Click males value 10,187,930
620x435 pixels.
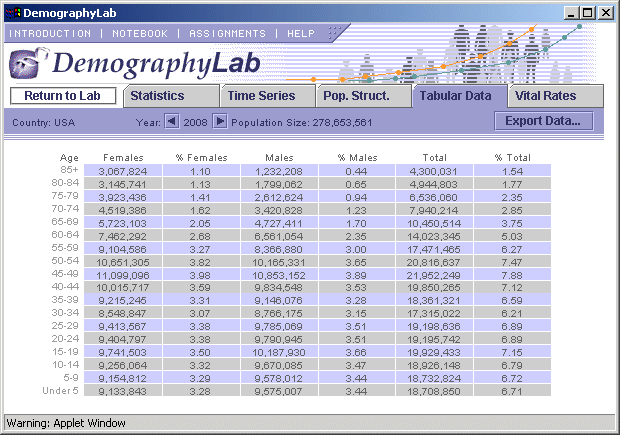coord(279,353)
